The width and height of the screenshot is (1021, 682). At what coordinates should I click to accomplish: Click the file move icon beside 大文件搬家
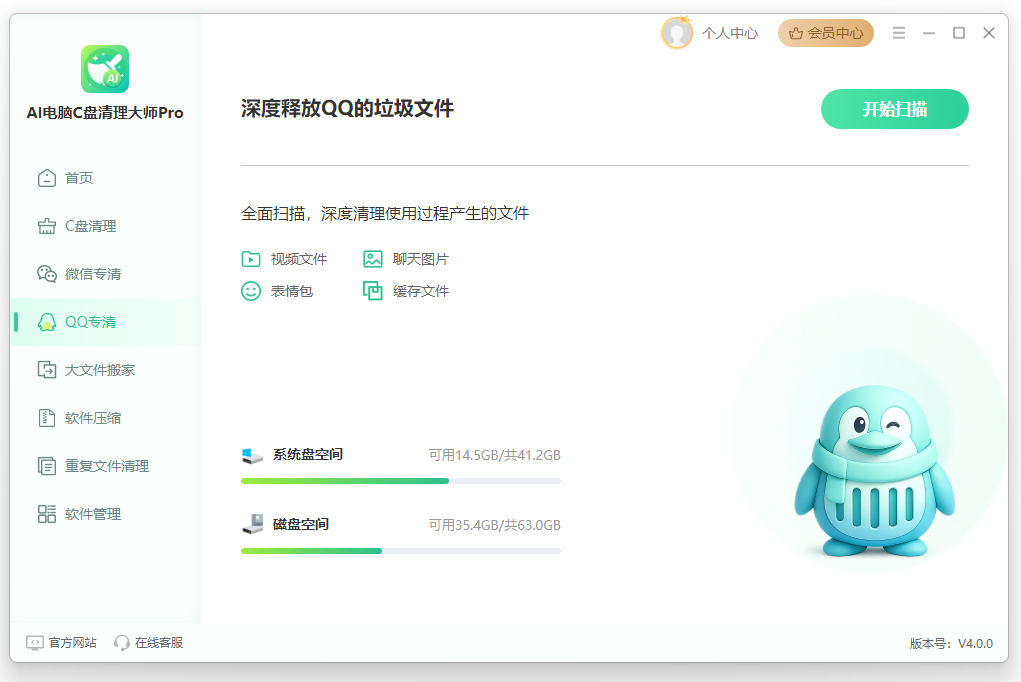tap(47, 370)
